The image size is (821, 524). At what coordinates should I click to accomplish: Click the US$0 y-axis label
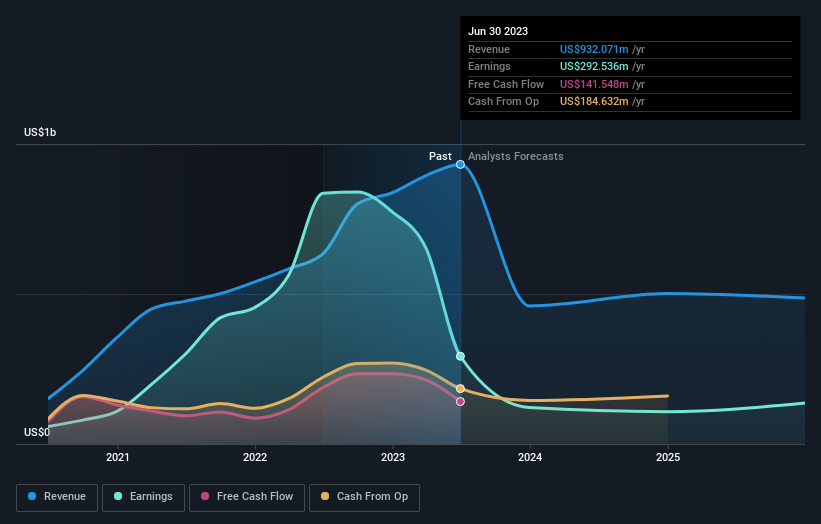[37, 432]
